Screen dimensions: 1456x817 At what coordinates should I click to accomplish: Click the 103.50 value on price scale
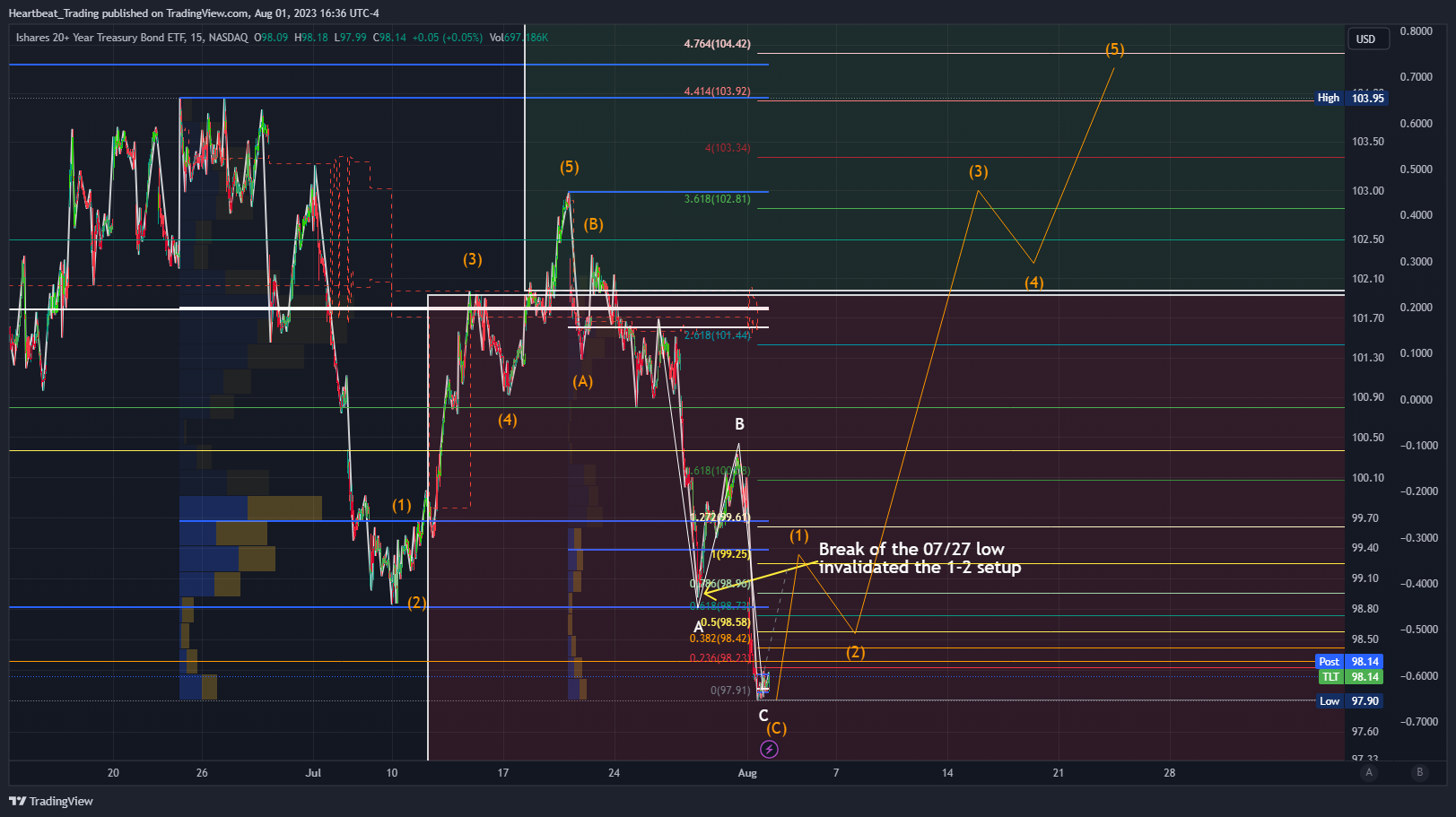pos(1367,142)
